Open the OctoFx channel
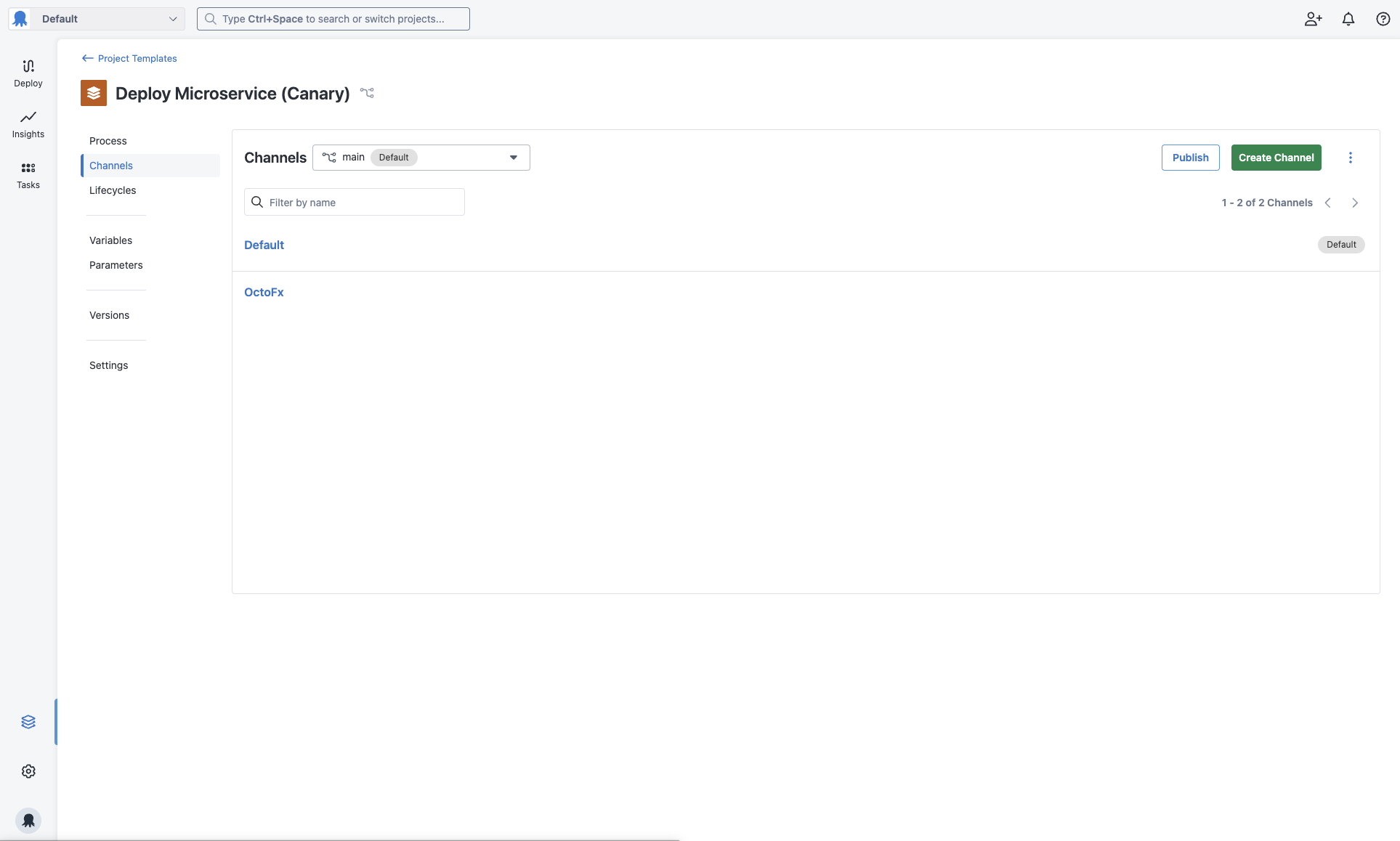 coord(264,292)
